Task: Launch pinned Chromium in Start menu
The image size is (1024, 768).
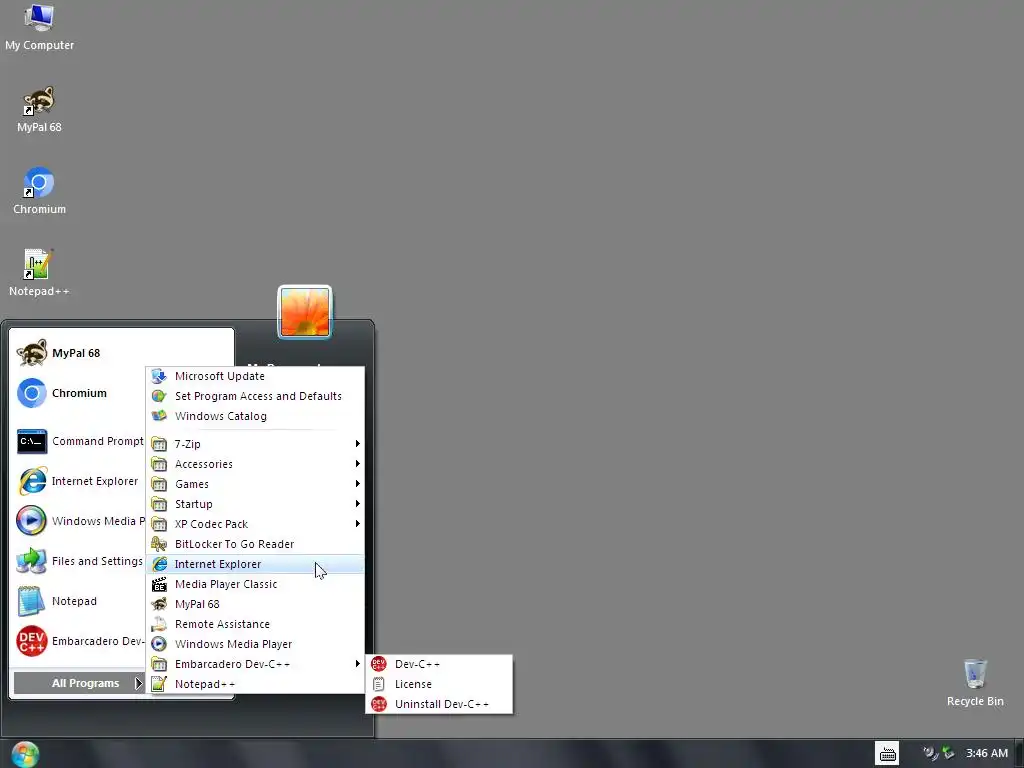Action: click(78, 393)
